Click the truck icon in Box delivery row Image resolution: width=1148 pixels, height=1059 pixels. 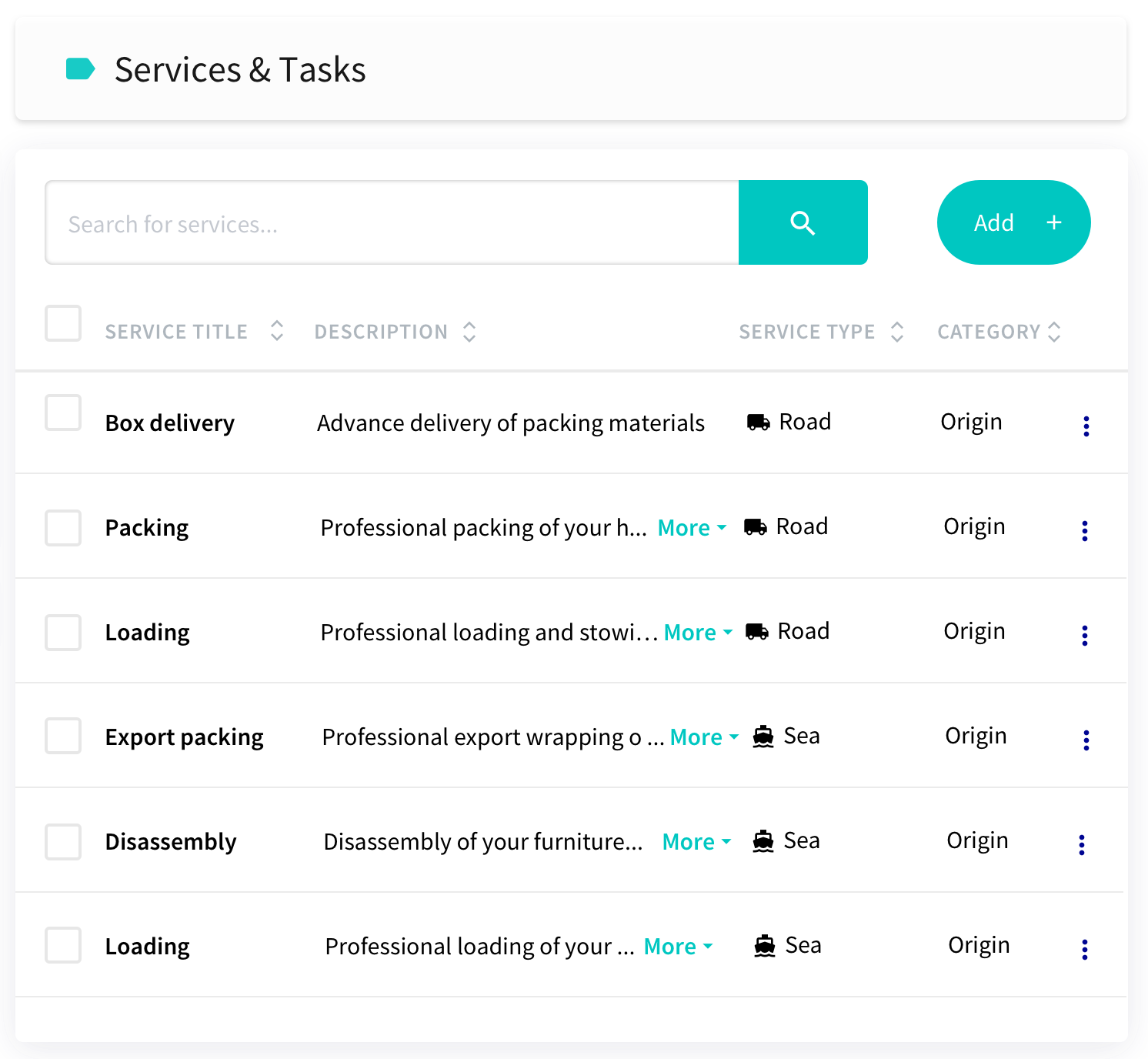point(759,422)
